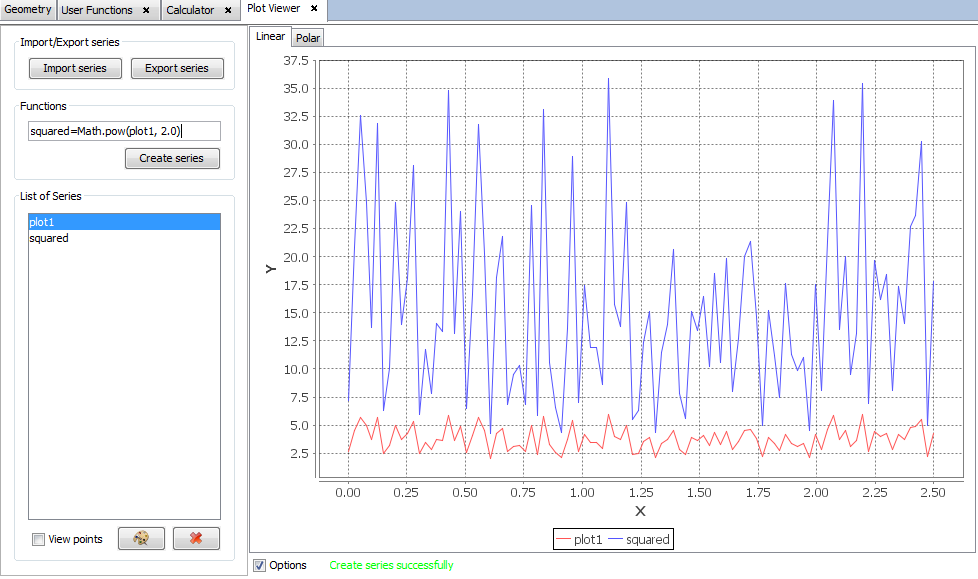The height and width of the screenshot is (579, 978).
Task: Close the Calculator tab
Action: pos(229,10)
